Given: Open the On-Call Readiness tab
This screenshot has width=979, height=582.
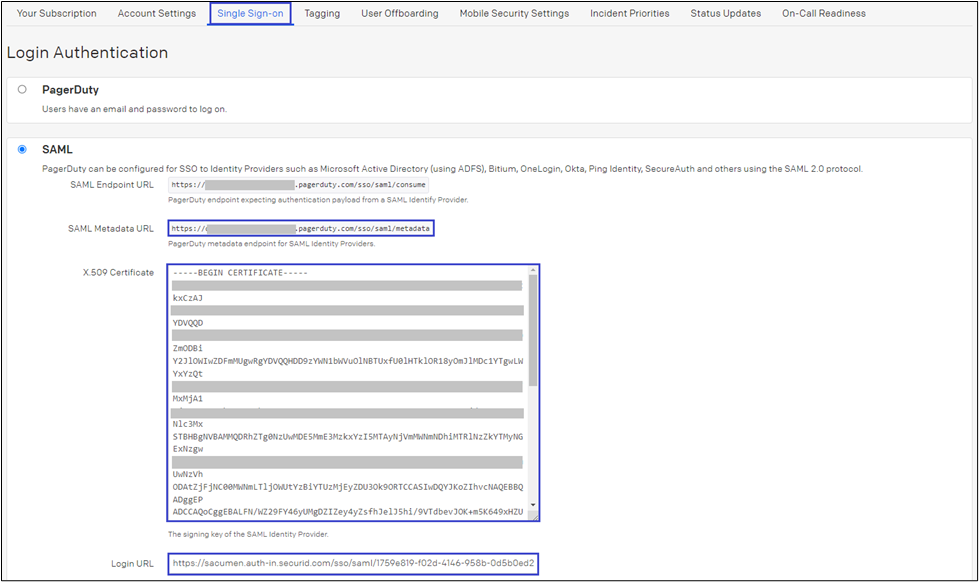Looking at the screenshot, I should pos(824,13).
